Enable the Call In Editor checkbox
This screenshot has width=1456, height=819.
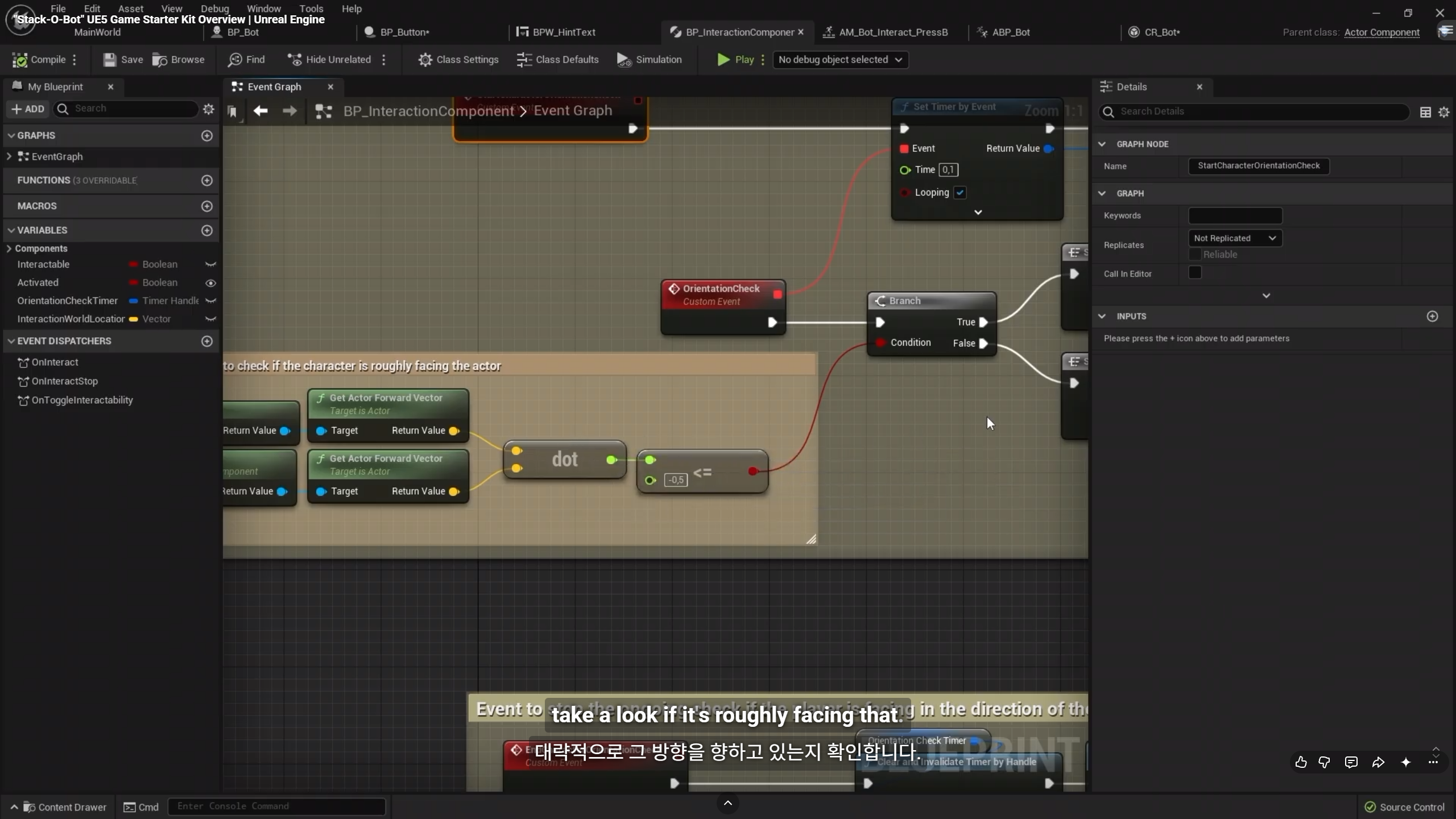click(x=1195, y=273)
